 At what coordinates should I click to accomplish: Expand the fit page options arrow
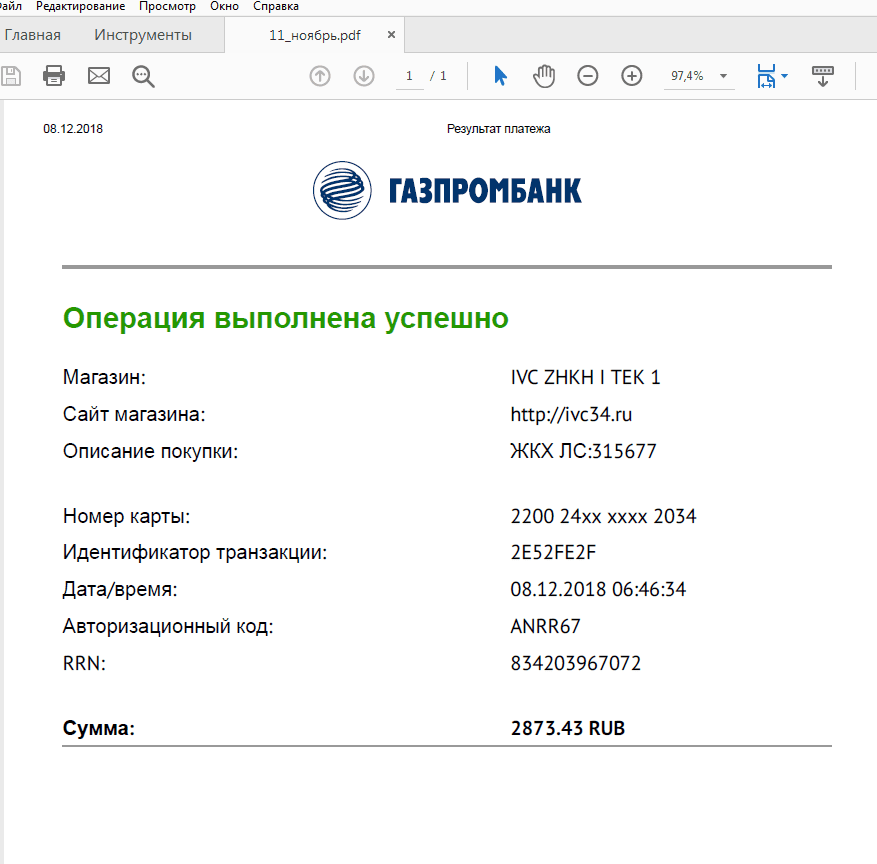point(784,75)
